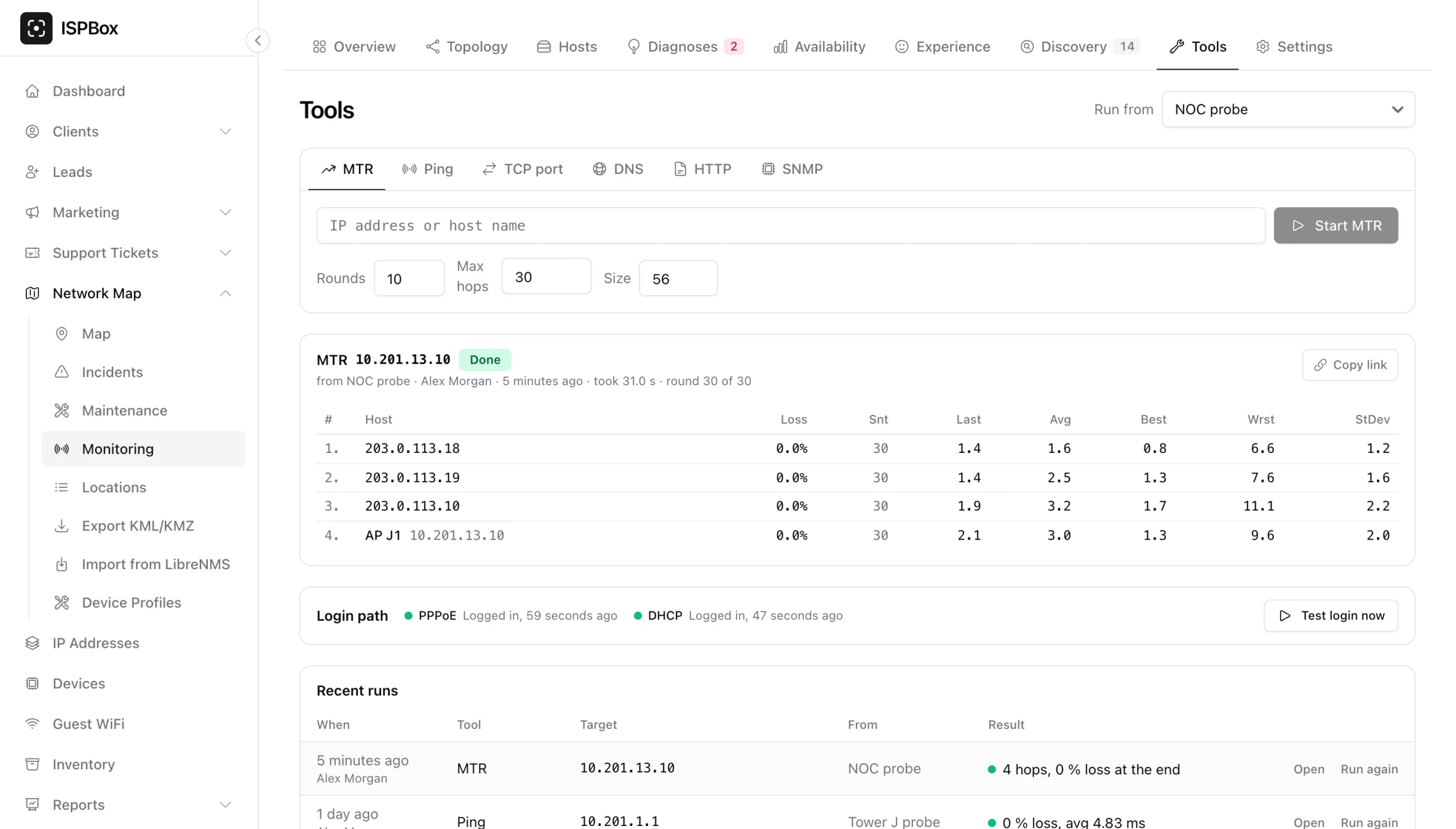Expand the Reports menu chevron
Image resolution: width=1456 pixels, height=829 pixels.
226,805
